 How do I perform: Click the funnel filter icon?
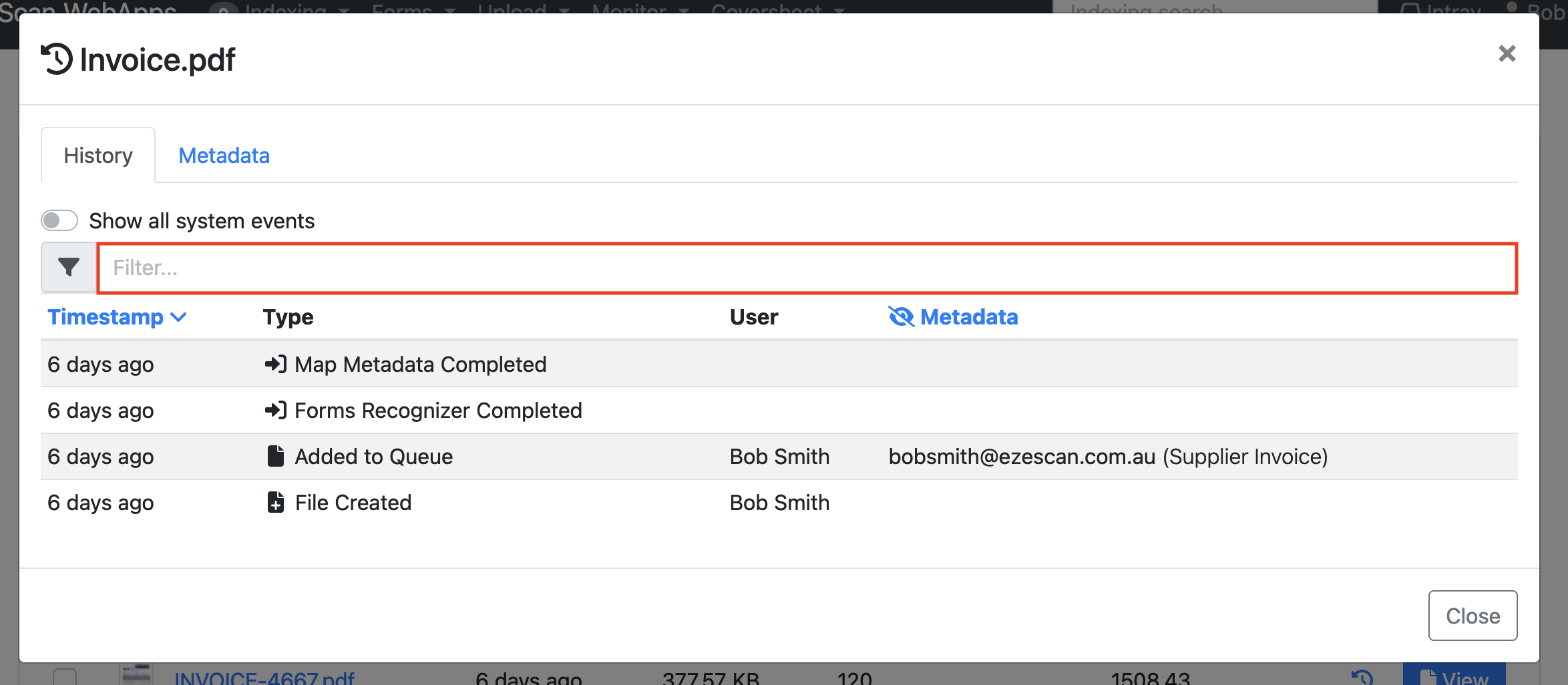(x=69, y=267)
